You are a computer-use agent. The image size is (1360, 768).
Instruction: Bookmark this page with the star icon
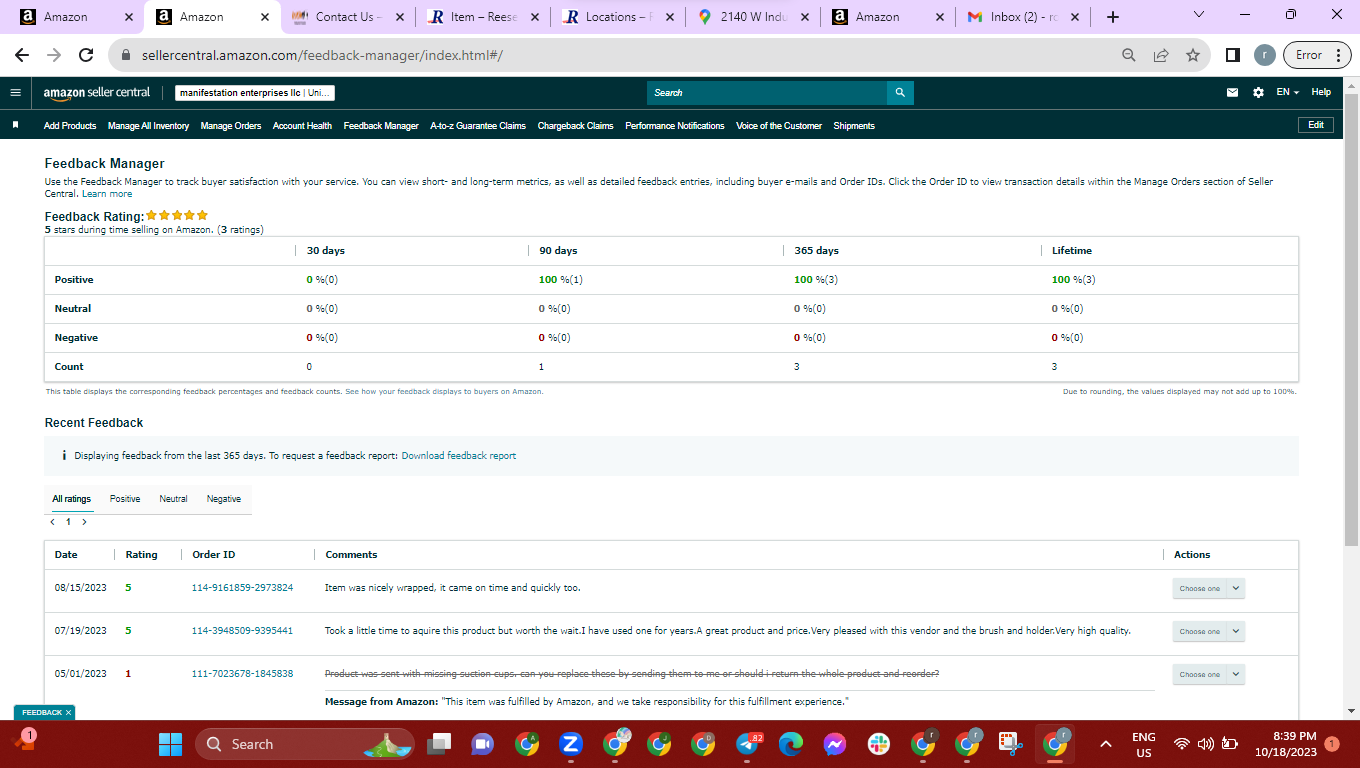coord(1193,55)
